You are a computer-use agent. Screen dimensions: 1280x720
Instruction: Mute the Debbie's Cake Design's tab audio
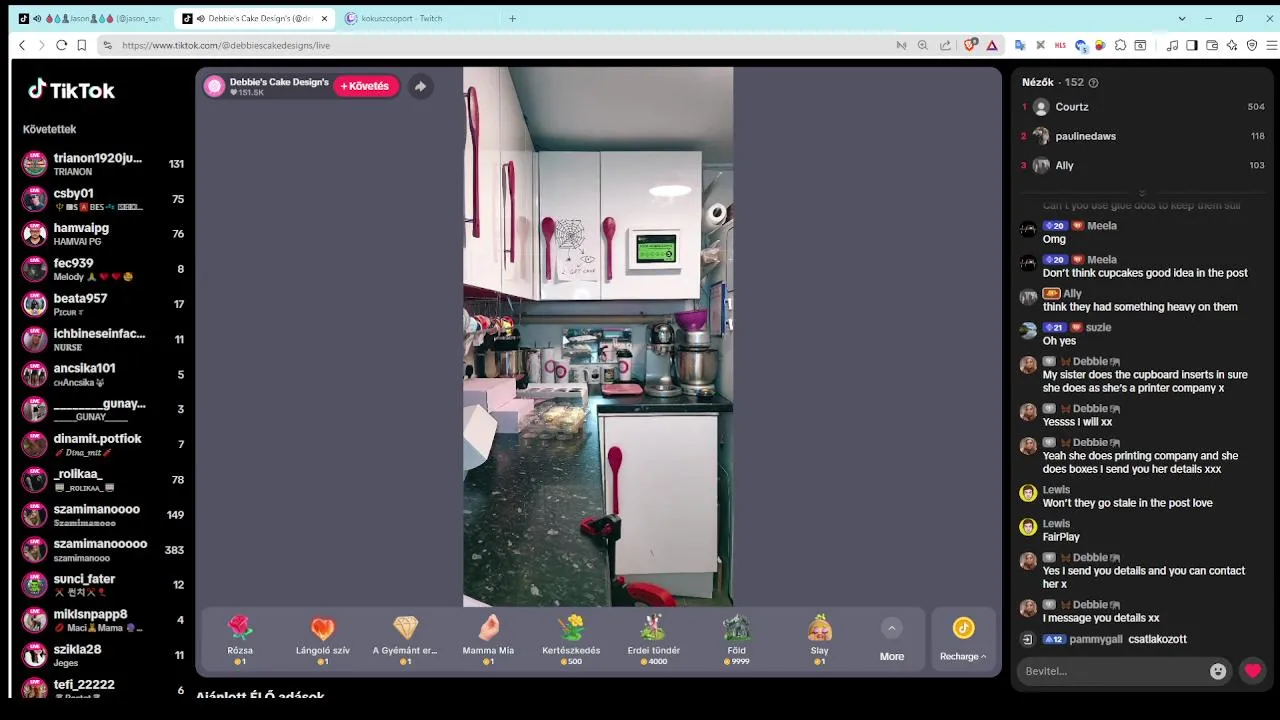200,18
